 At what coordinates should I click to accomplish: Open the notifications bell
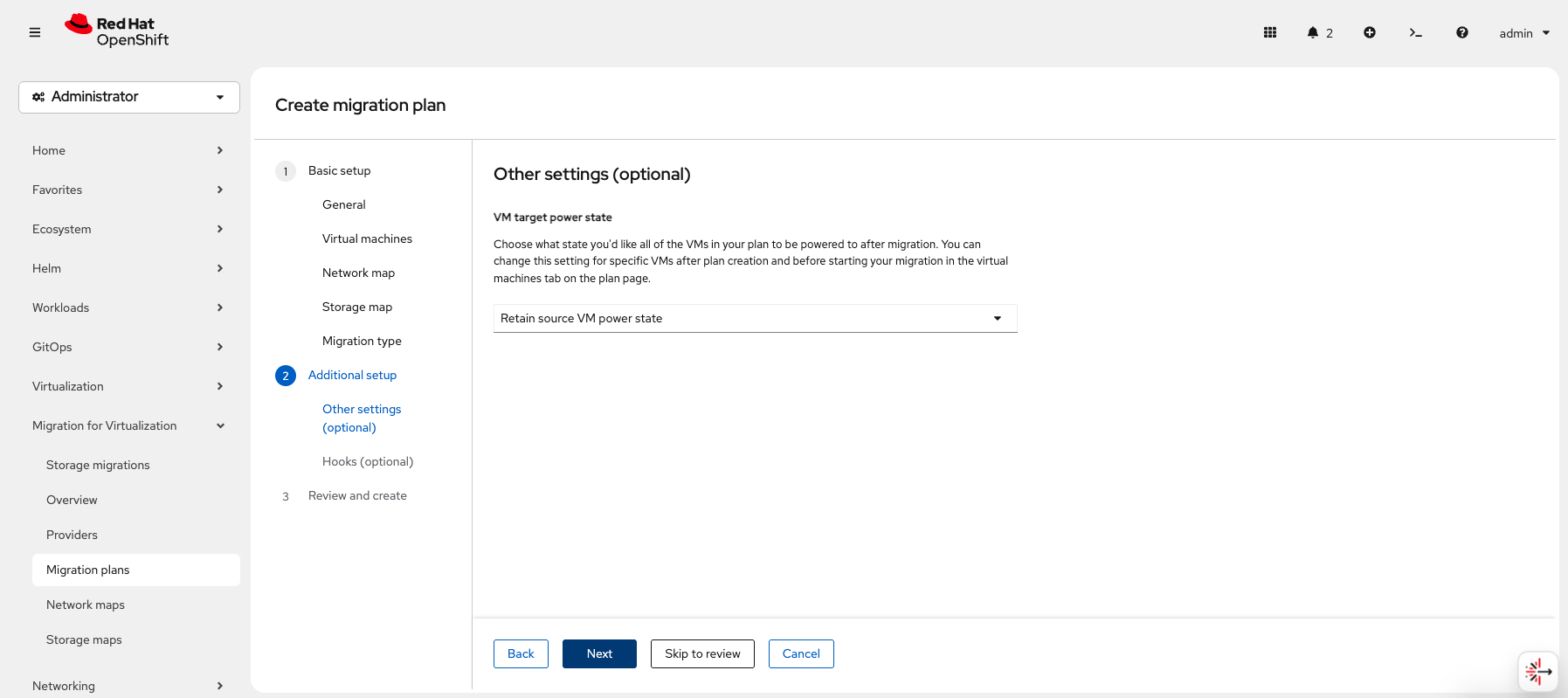1318,32
